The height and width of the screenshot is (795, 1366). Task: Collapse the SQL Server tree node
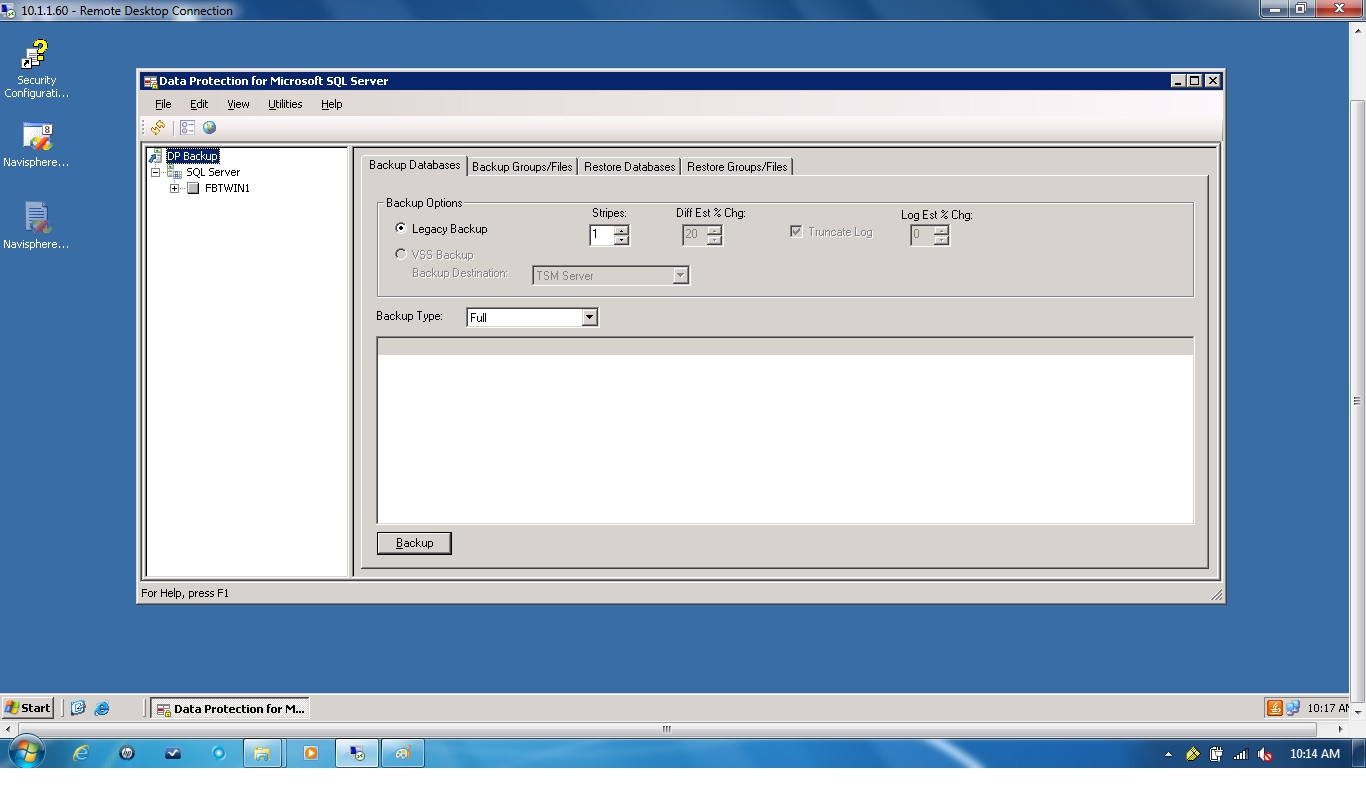click(156, 172)
